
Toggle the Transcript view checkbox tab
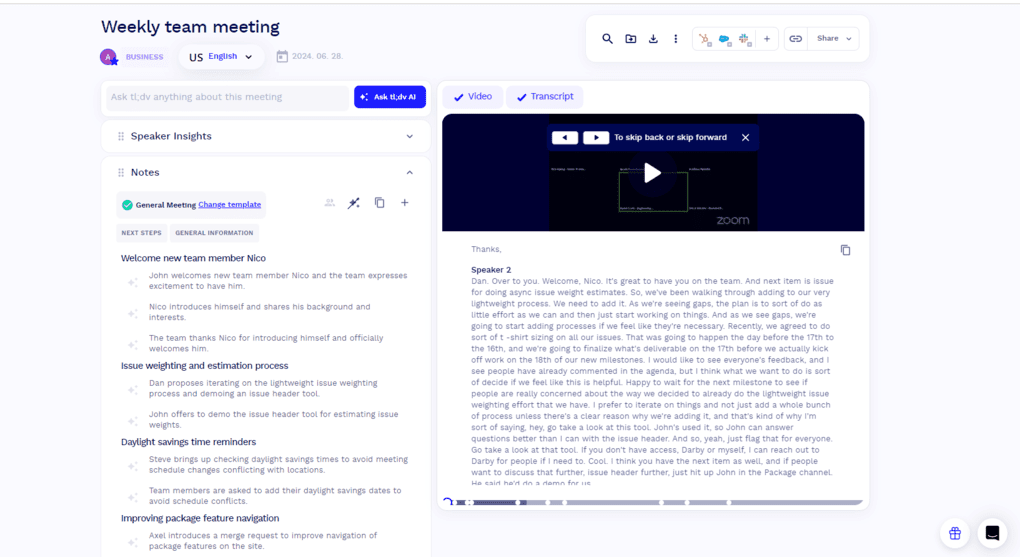545,96
